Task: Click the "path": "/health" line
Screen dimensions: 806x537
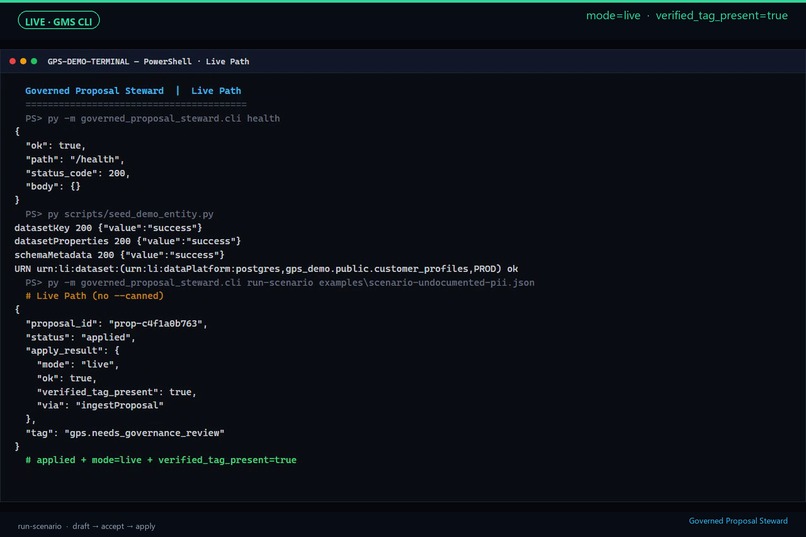Action: 75,160
